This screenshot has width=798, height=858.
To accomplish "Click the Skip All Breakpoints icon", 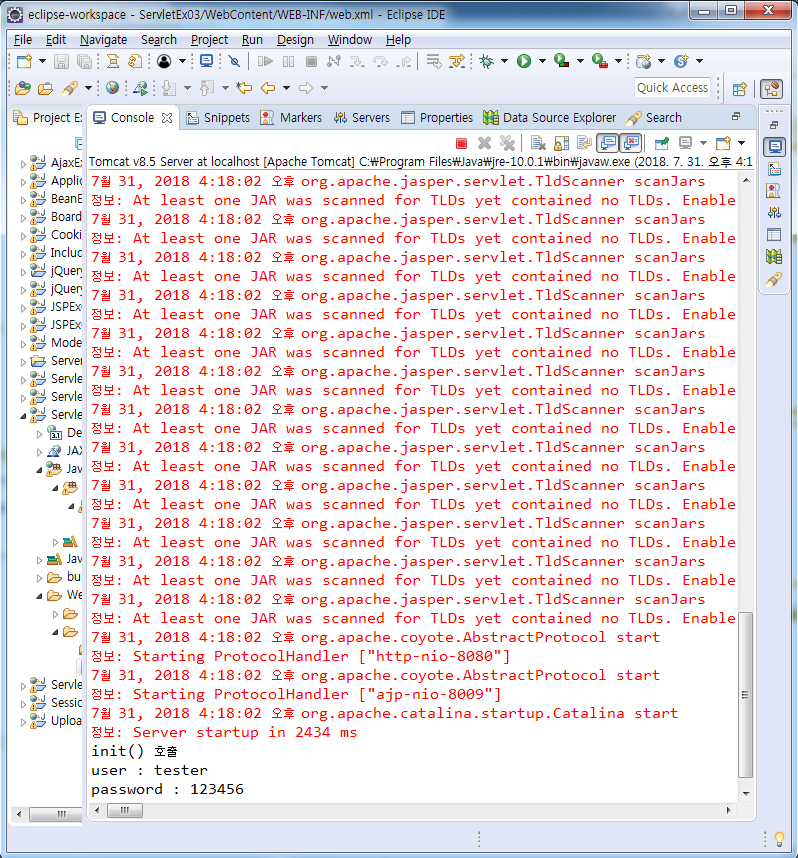I will pyautogui.click(x=234, y=61).
